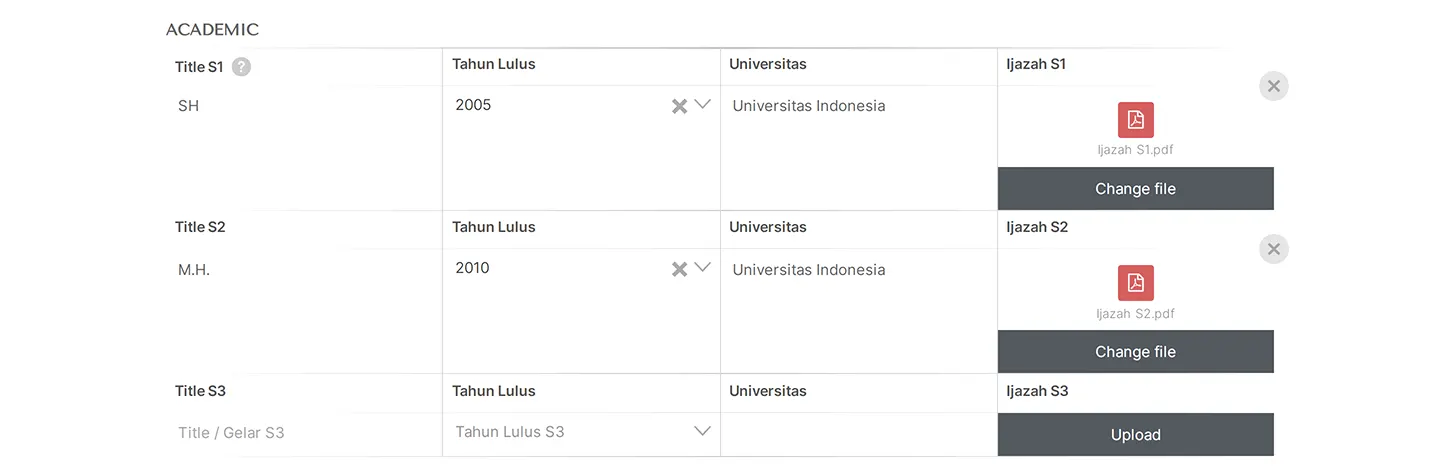Expand the Tahun Lulus S2 dropdown arrow
The image size is (1440, 471).
[702, 267]
